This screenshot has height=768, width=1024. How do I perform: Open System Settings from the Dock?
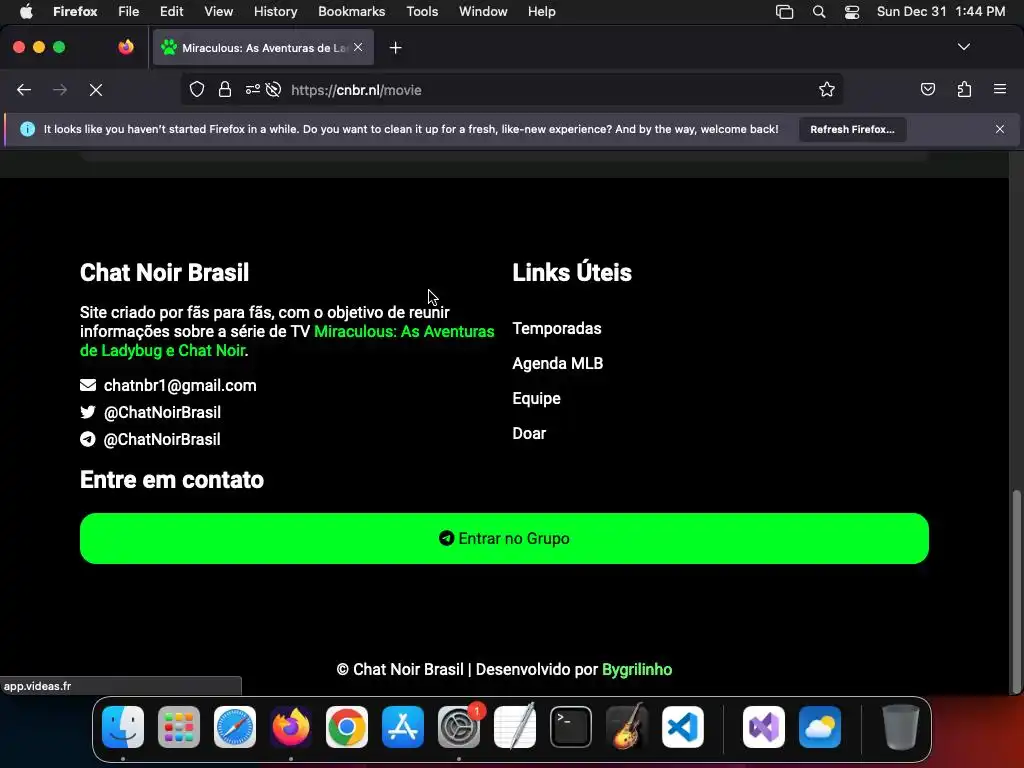click(459, 726)
